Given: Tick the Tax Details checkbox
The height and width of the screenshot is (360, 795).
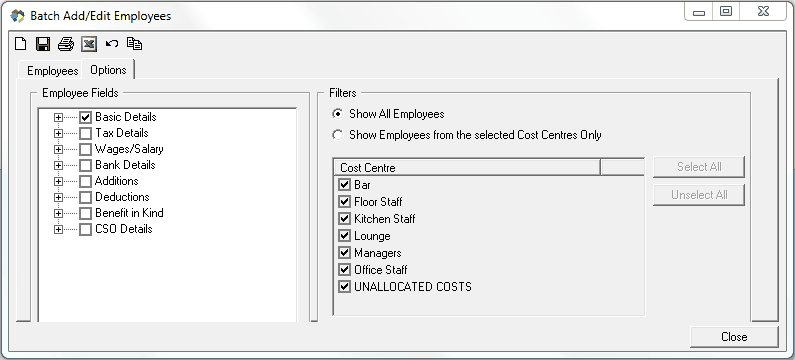Looking at the screenshot, I should tap(85, 133).
